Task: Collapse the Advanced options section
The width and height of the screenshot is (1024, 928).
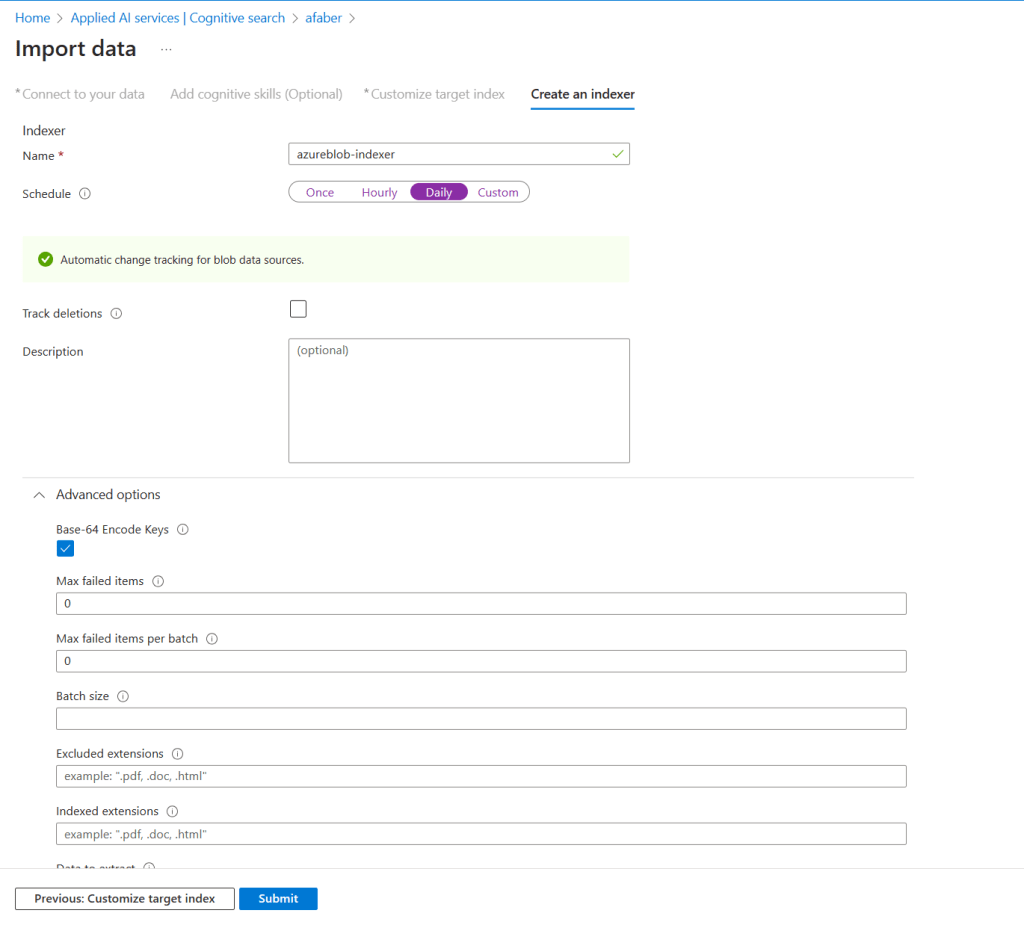Action: 40,495
